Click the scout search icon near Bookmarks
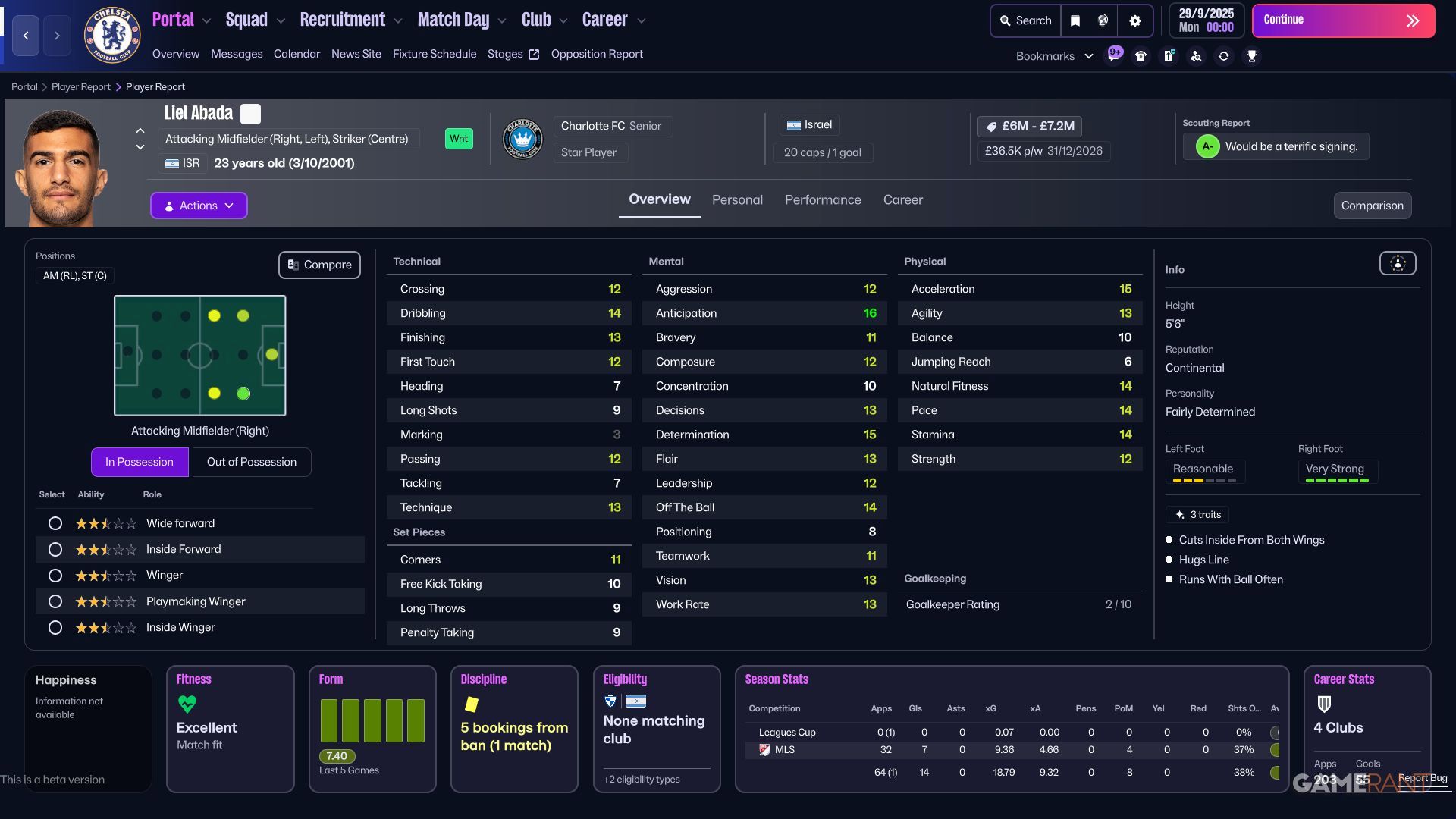1456x819 pixels. click(1197, 55)
